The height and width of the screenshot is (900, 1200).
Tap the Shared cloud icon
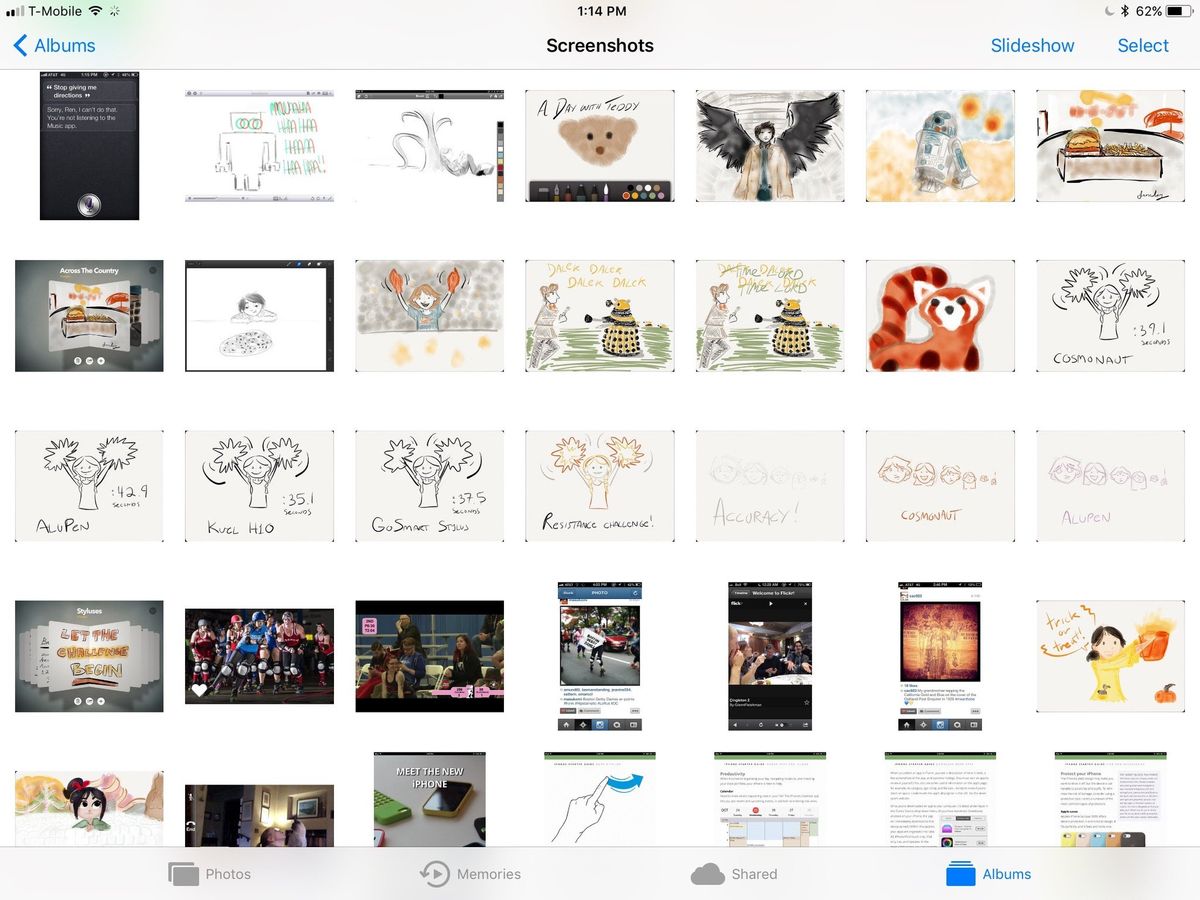[708, 873]
